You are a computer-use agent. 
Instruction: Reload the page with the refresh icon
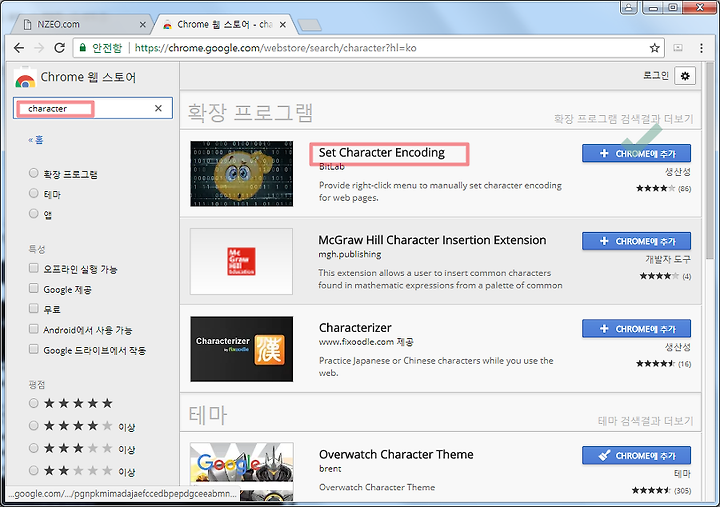click(59, 48)
